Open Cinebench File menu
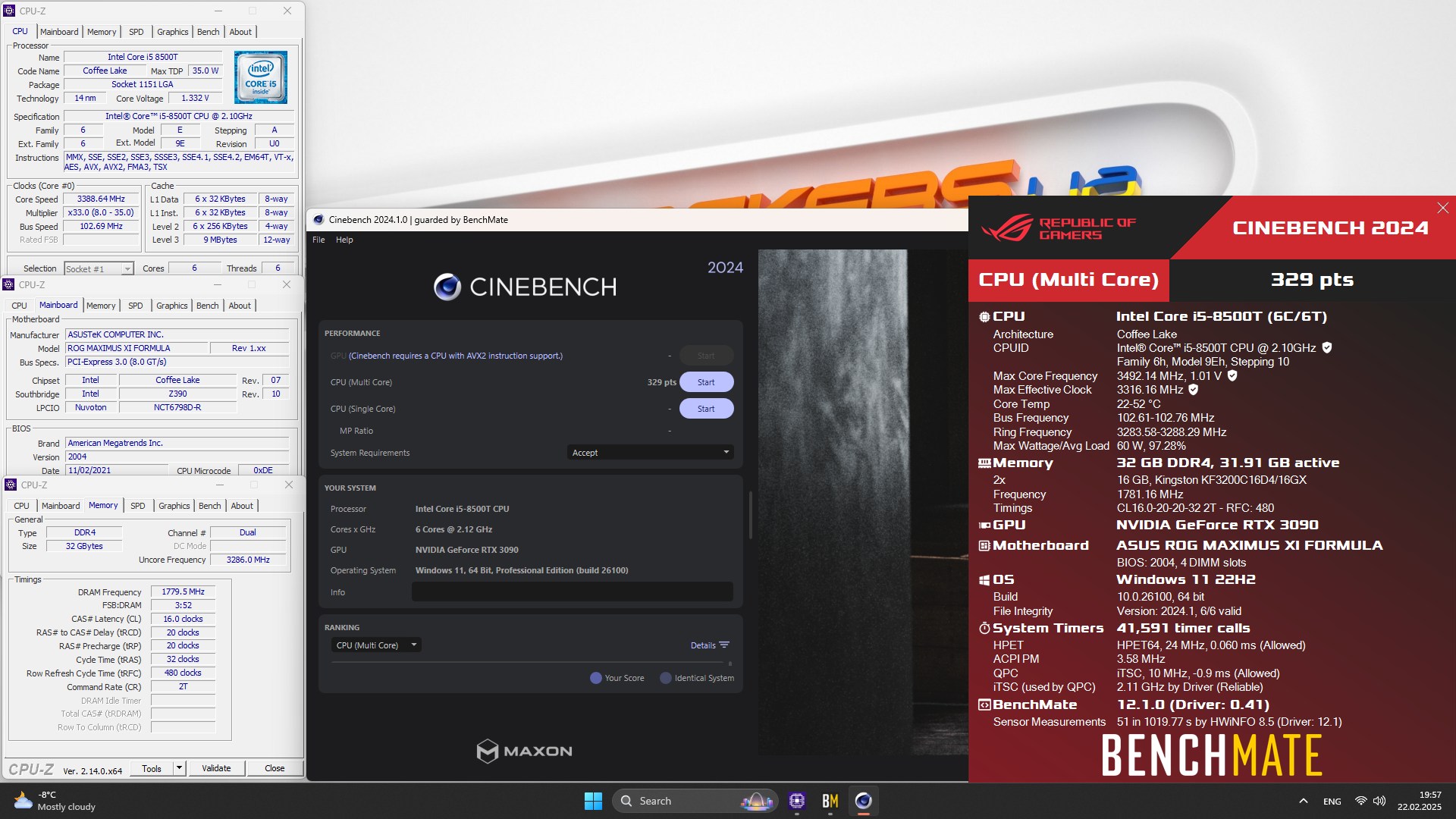 318,240
